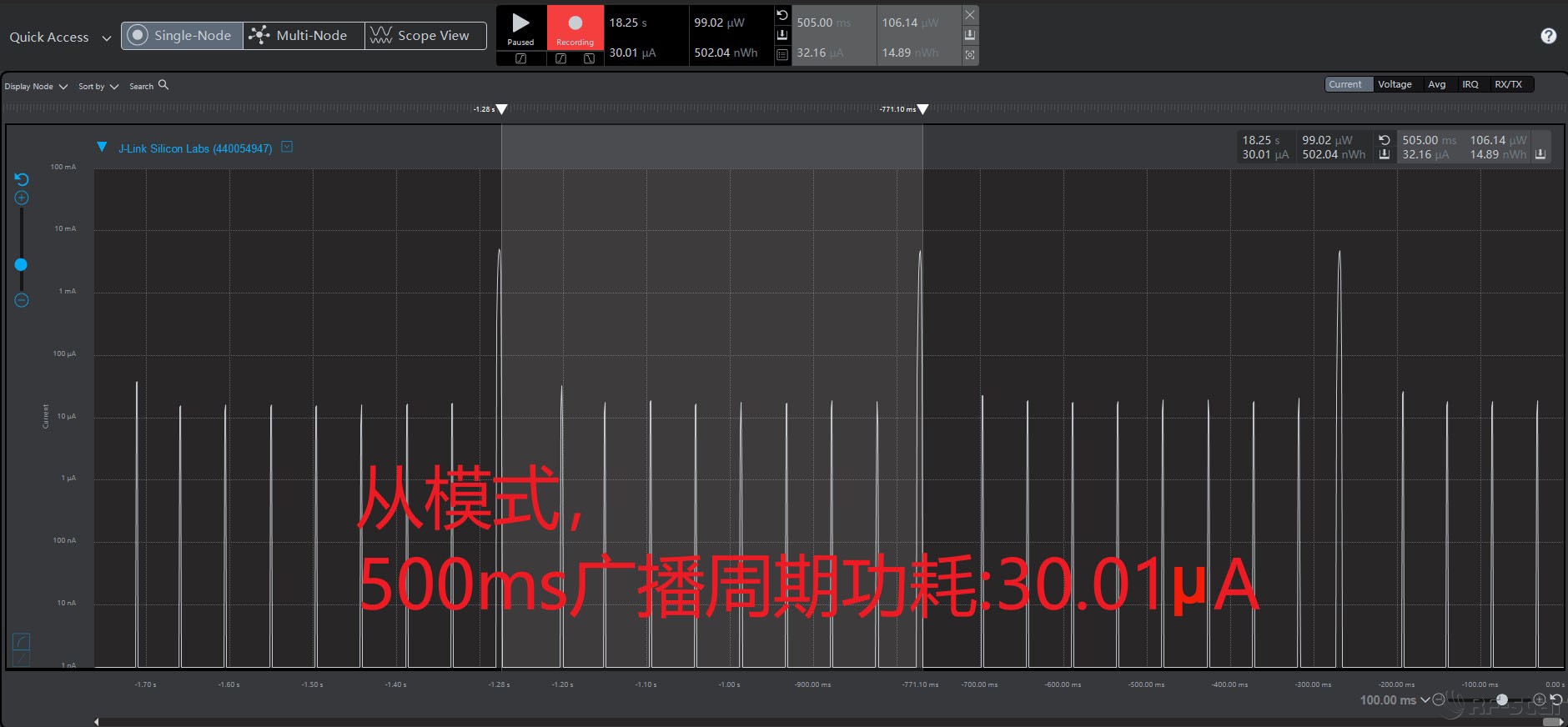Switch to Multi-Node view
This screenshot has height=727, width=1568.
[x=304, y=35]
